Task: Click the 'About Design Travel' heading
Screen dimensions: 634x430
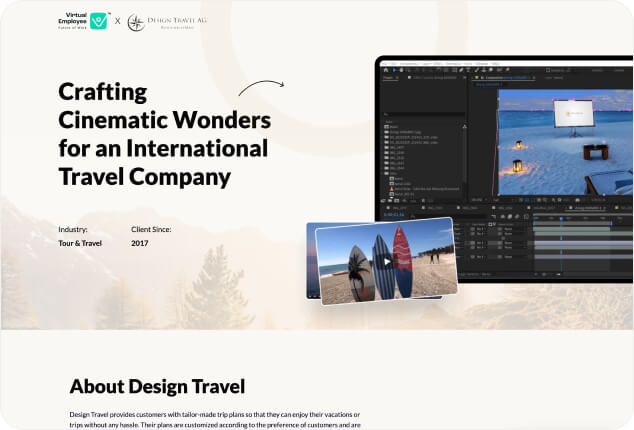Action: pyautogui.click(x=157, y=386)
